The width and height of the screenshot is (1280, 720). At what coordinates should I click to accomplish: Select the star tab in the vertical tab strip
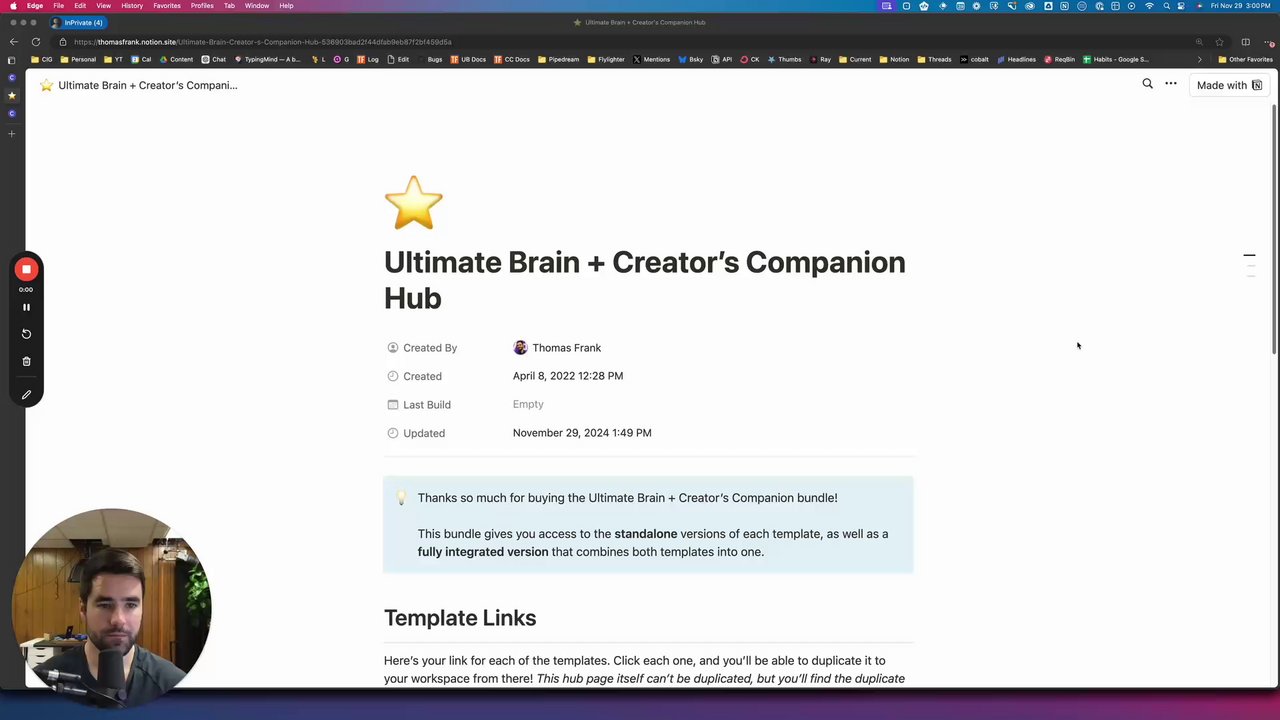(12, 95)
